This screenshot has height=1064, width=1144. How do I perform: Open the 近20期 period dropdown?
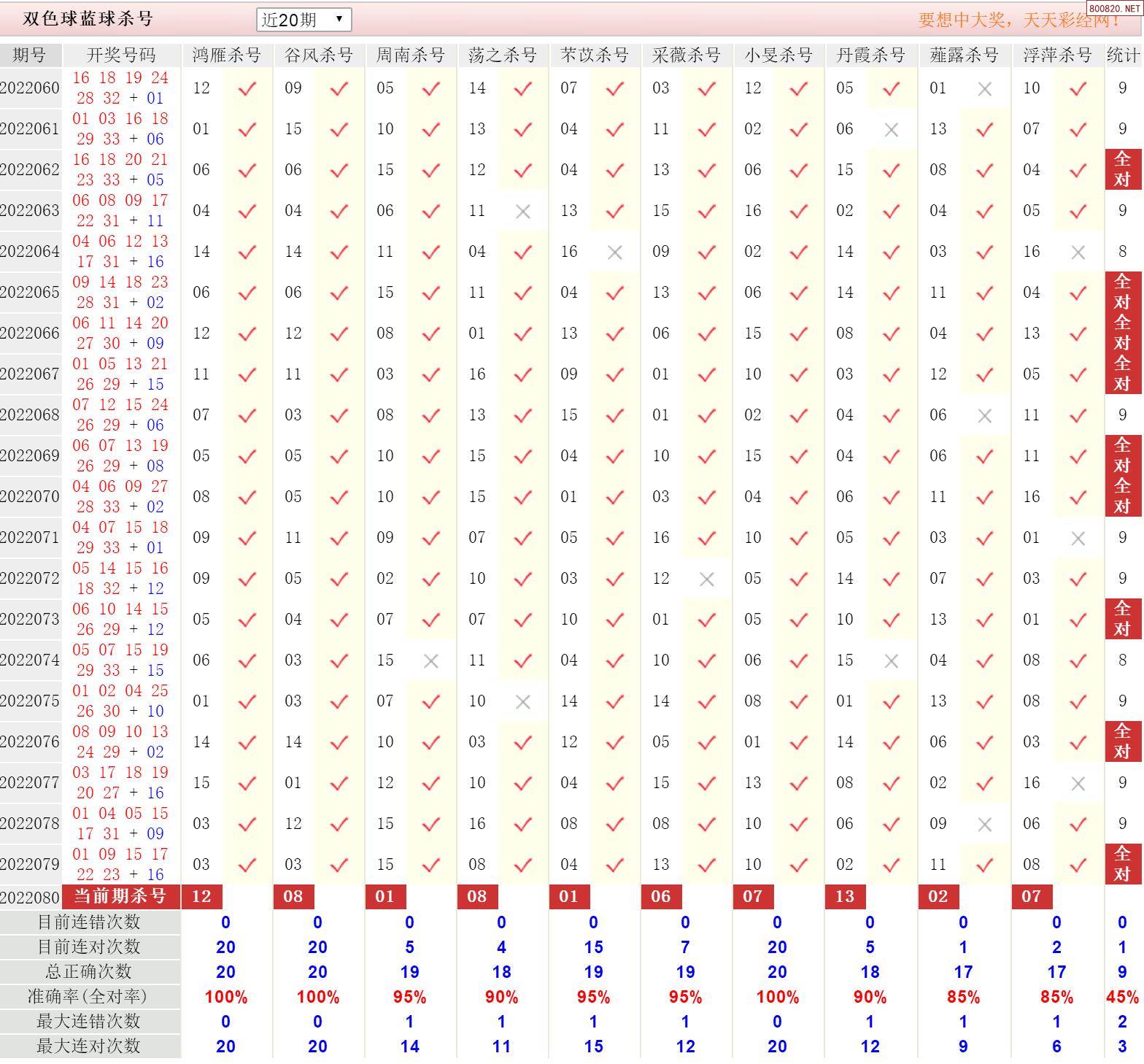(x=304, y=20)
